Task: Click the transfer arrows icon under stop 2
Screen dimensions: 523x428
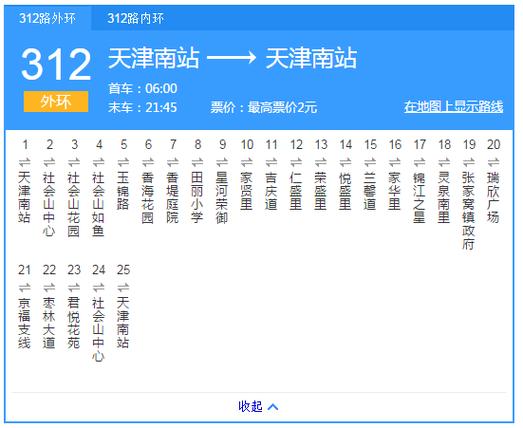Action: click(x=49, y=162)
